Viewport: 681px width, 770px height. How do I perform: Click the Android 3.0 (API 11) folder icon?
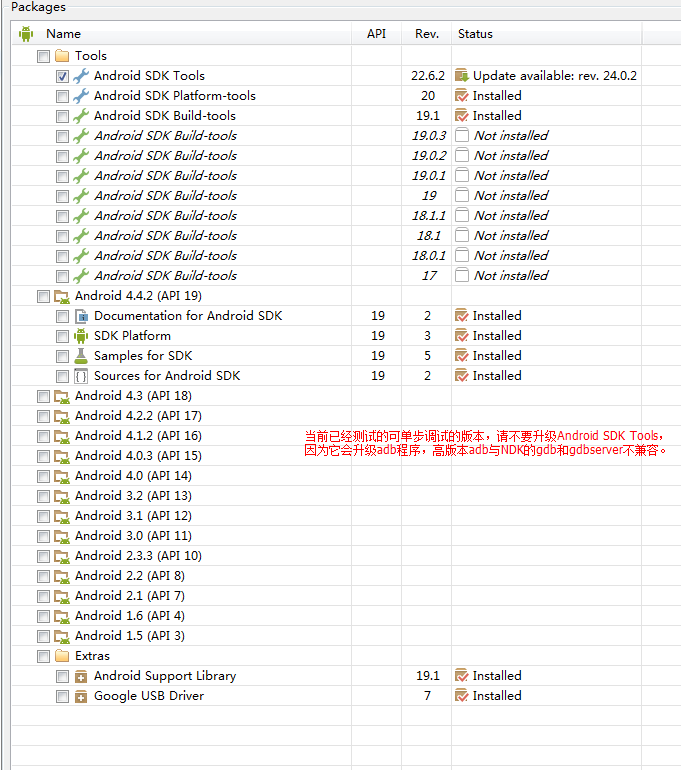click(62, 536)
